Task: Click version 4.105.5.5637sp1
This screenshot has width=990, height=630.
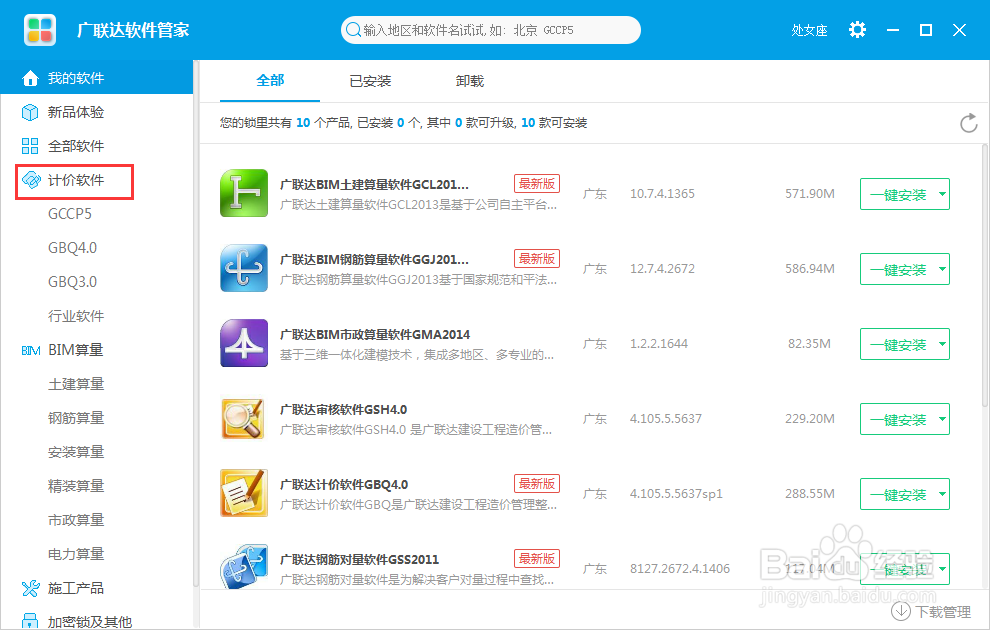Action: pos(676,494)
